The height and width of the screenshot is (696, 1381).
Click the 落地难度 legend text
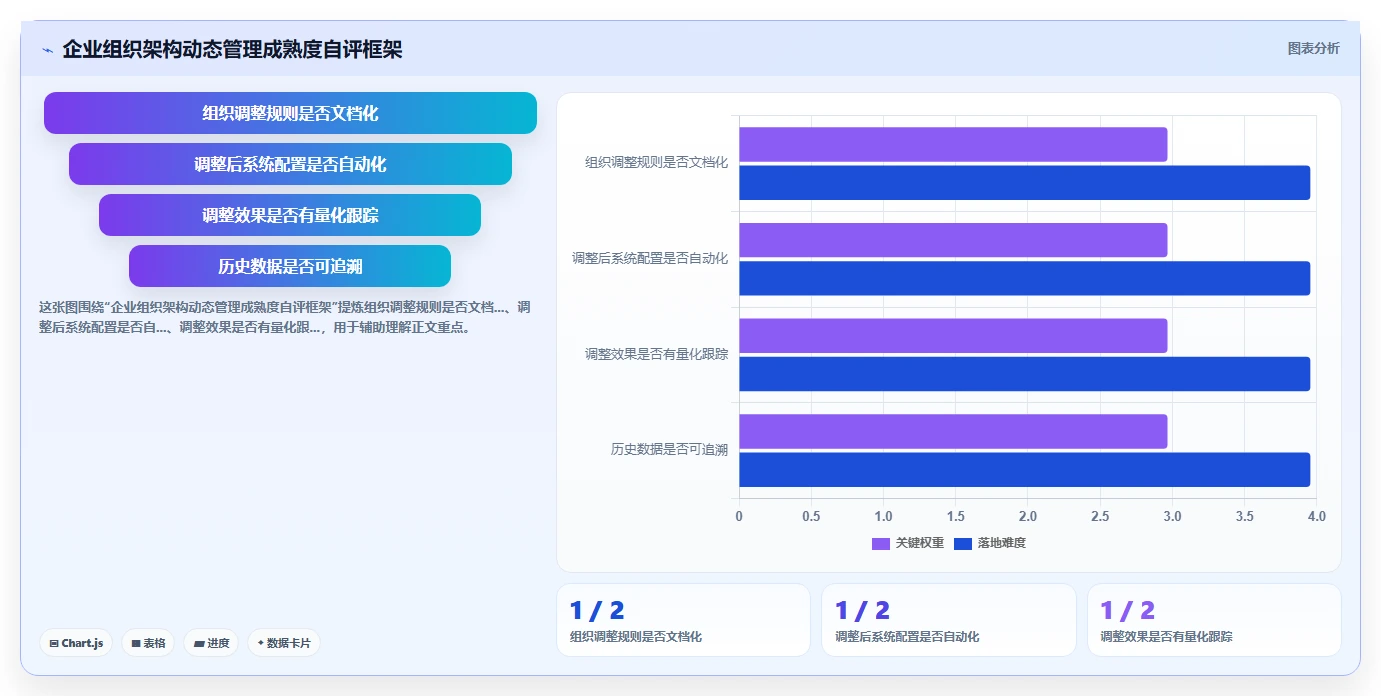(1002, 543)
